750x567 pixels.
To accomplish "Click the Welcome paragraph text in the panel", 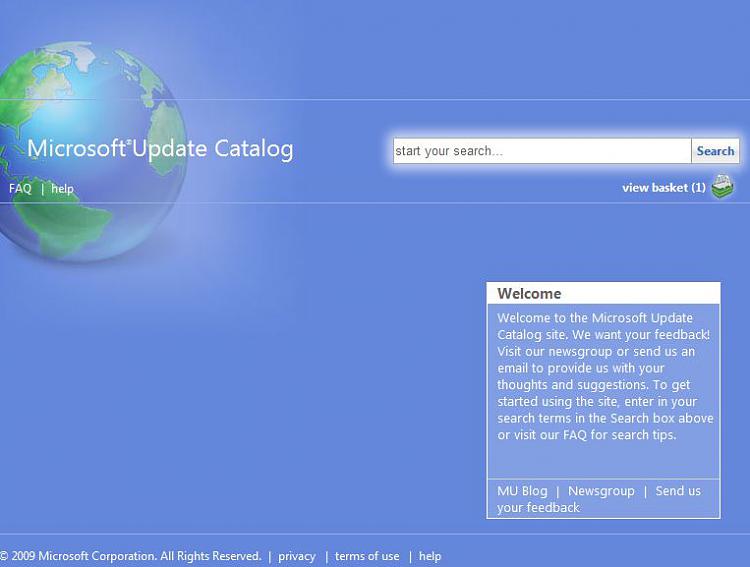I will (x=605, y=377).
